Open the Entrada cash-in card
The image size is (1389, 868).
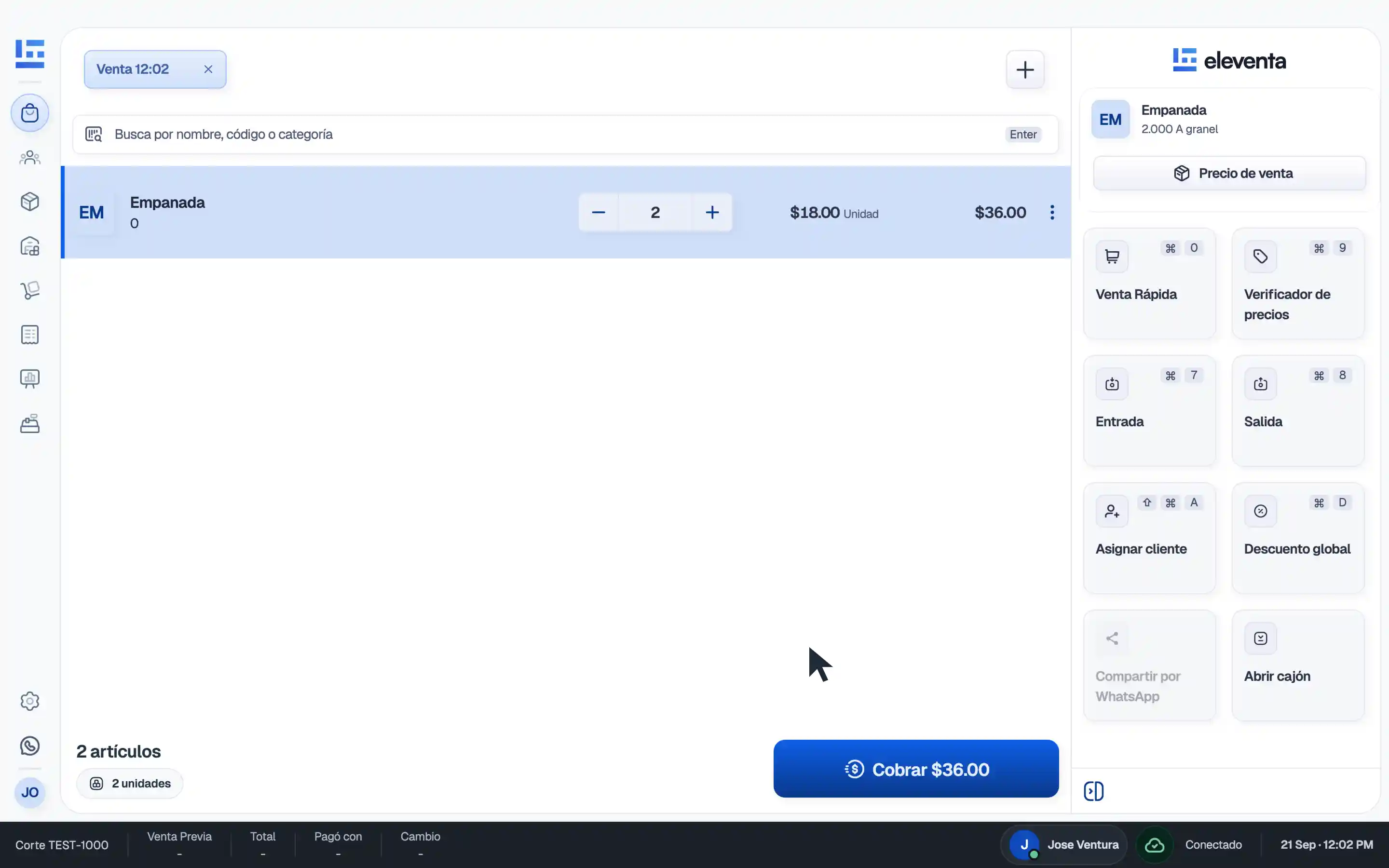1149,411
